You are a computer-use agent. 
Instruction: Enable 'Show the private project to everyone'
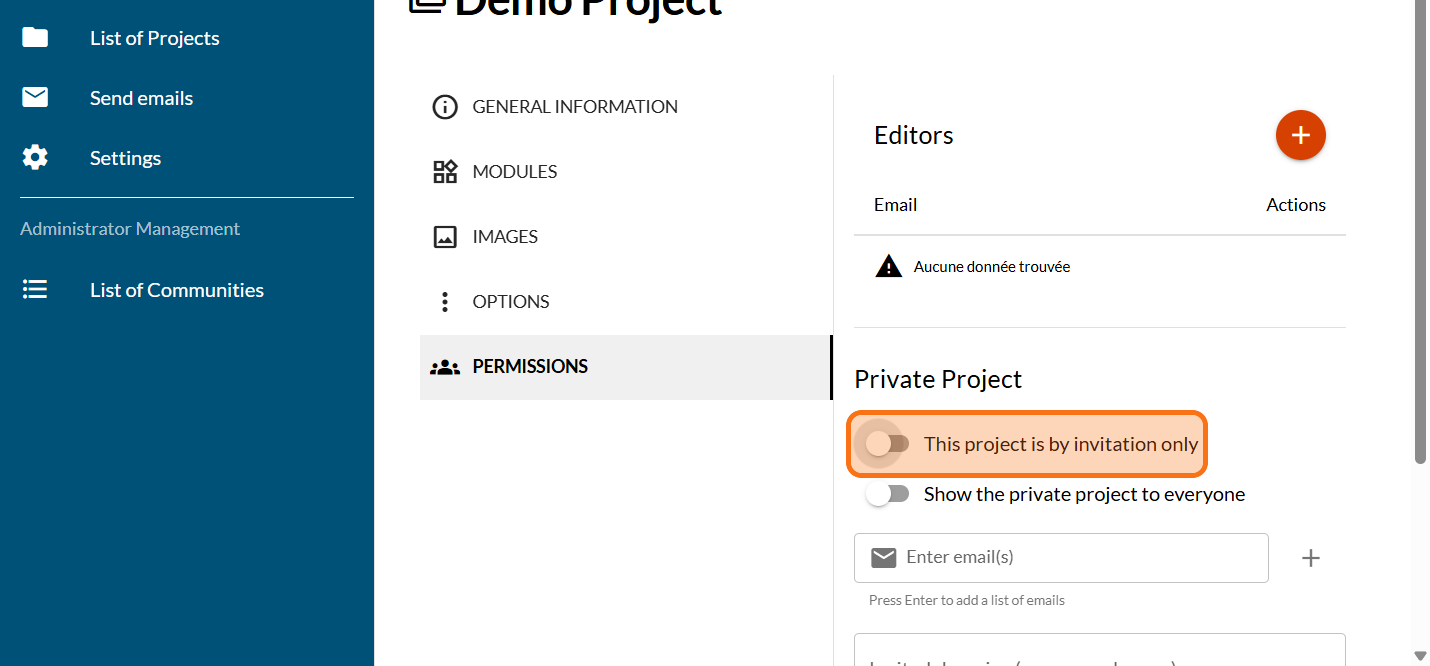pyautogui.click(x=887, y=494)
